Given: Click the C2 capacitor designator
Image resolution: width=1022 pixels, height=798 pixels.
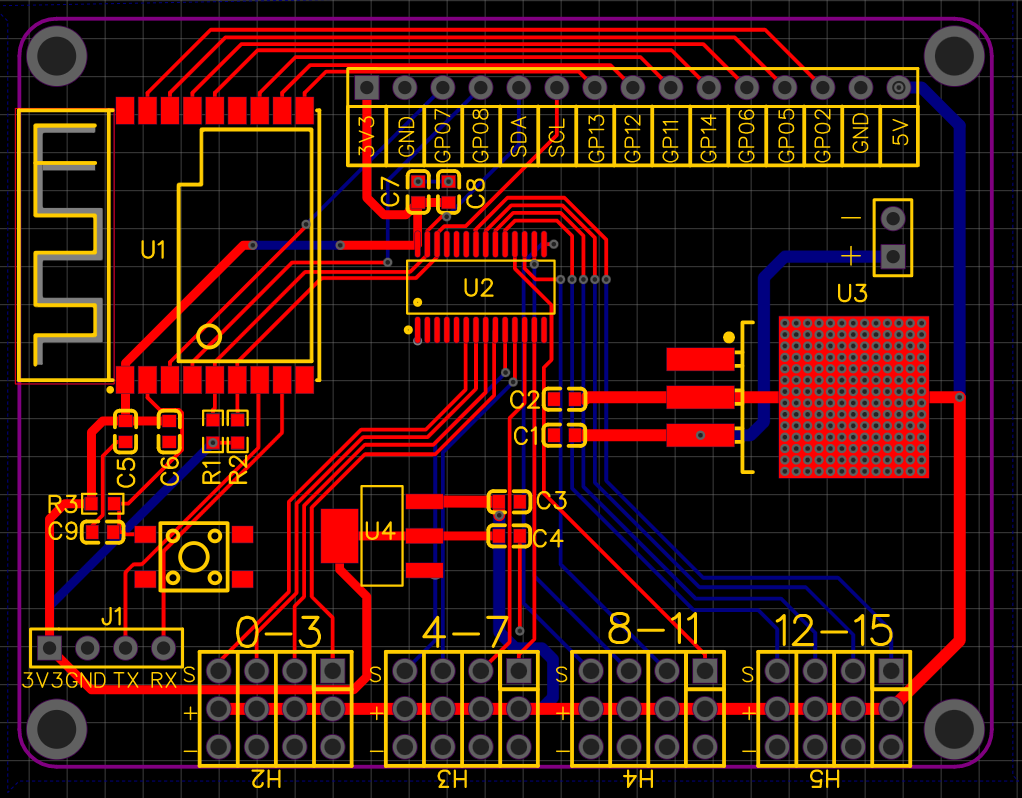Looking at the screenshot, I should (x=524, y=400).
